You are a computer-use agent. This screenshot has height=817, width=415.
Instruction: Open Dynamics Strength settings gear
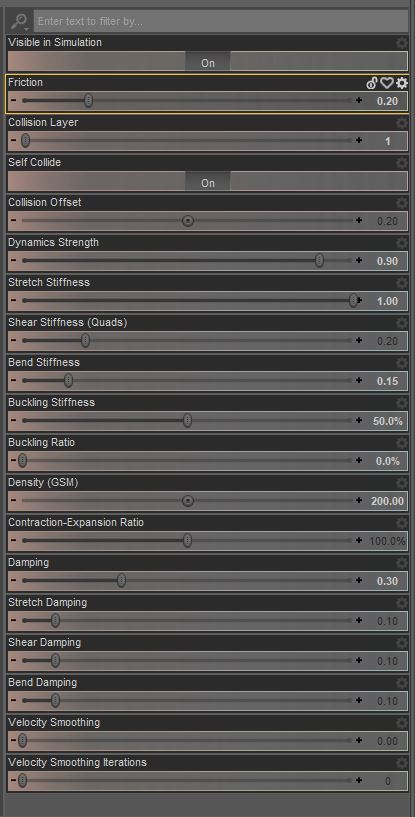[x=401, y=243]
